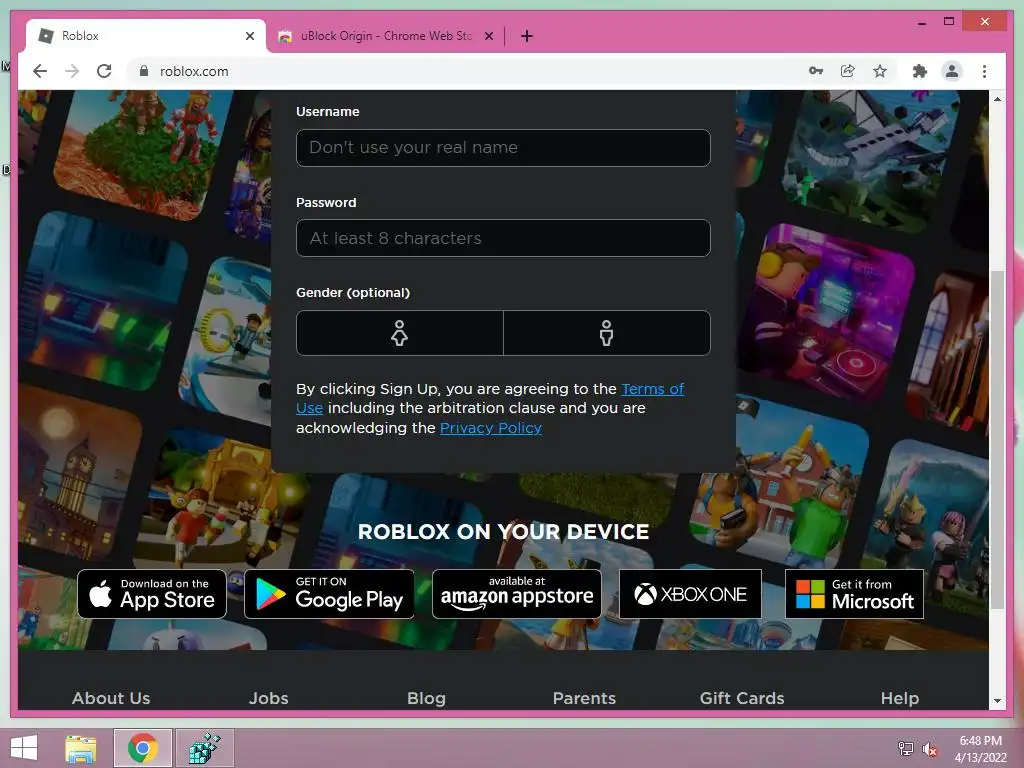Click the scrollbar down arrow

(997, 701)
